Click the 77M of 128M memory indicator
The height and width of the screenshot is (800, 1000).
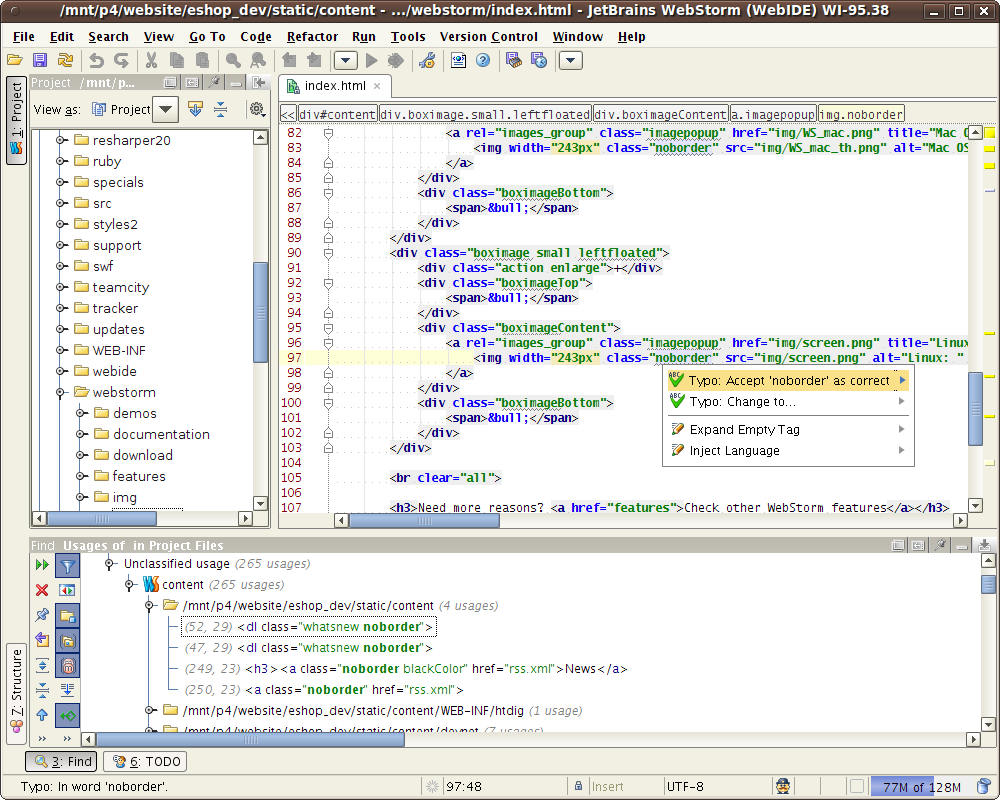(922, 787)
